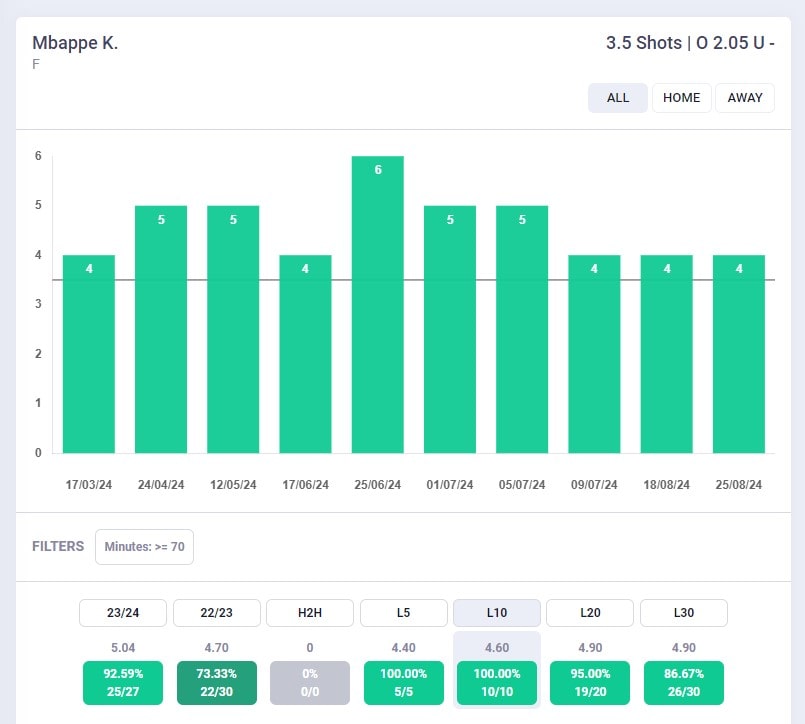The width and height of the screenshot is (805, 724).
Task: Click the bar for 01/07/24
Action: click(450, 330)
